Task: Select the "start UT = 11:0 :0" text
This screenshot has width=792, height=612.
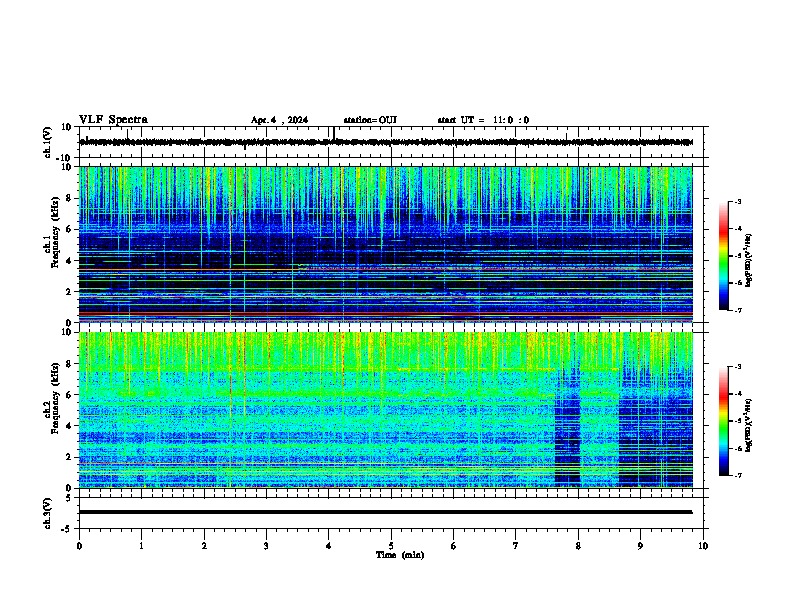Action: 483,120
